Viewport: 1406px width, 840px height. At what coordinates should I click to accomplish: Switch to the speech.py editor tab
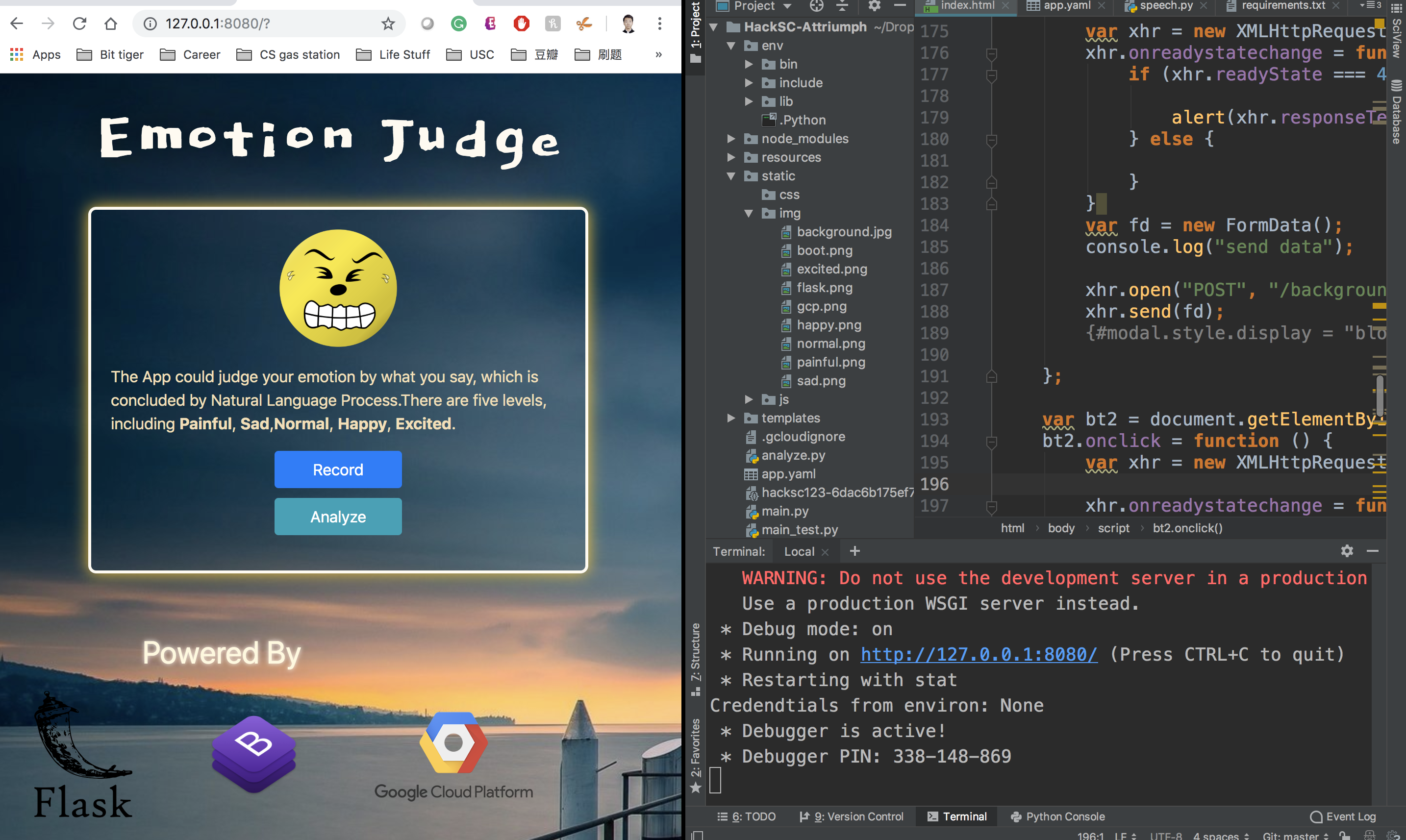click(1166, 6)
